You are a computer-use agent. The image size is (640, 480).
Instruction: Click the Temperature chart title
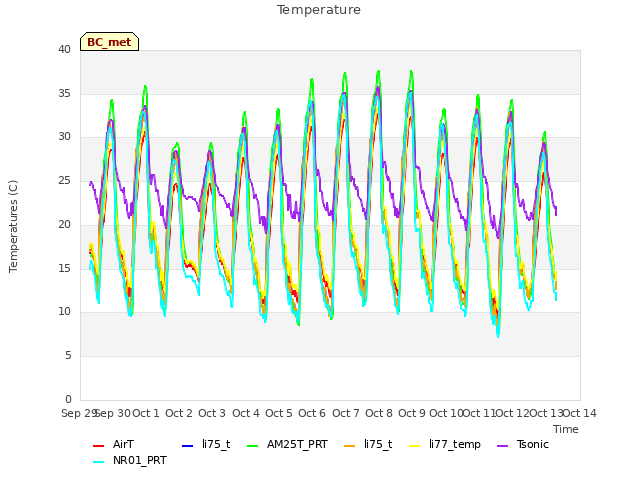click(319, 10)
